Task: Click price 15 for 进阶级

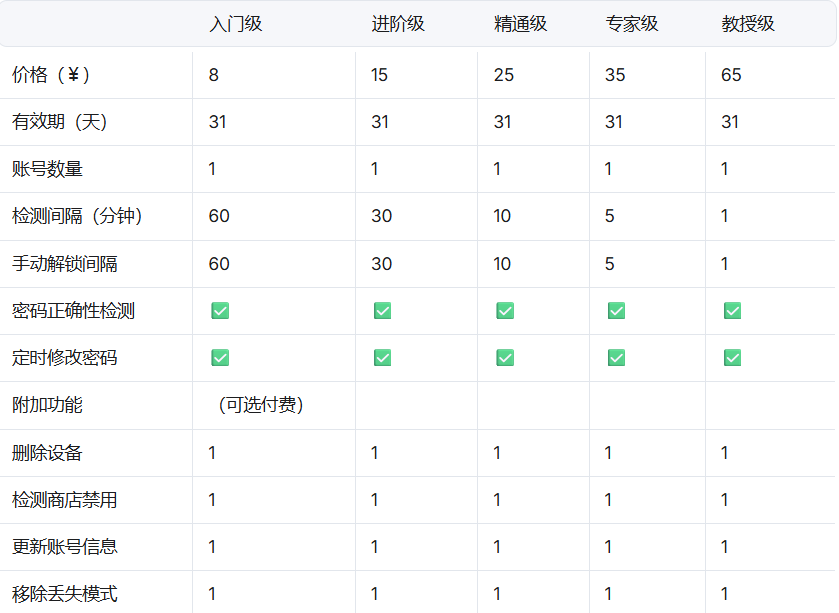Action: click(379, 75)
